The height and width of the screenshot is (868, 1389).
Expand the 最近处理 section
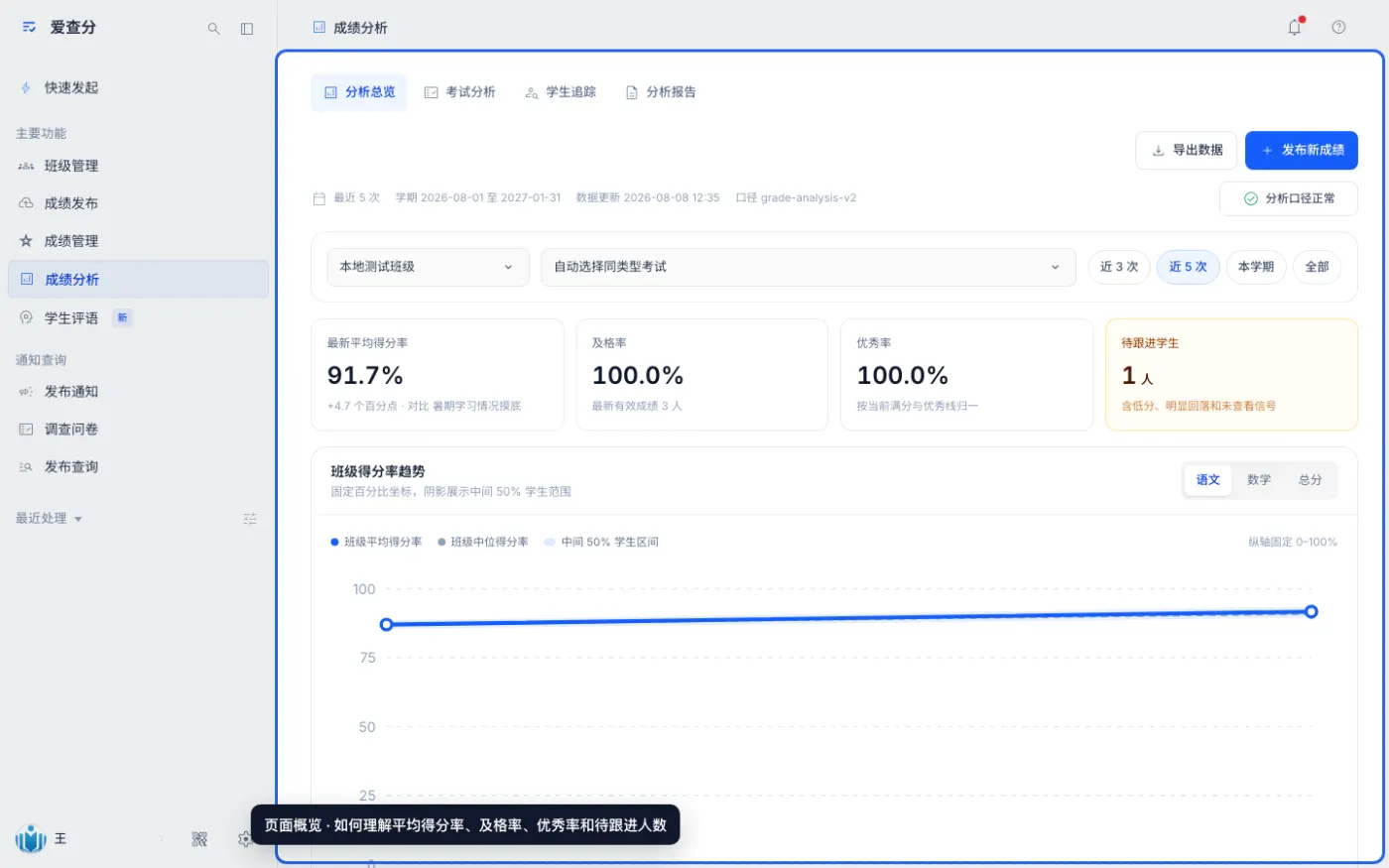49,519
